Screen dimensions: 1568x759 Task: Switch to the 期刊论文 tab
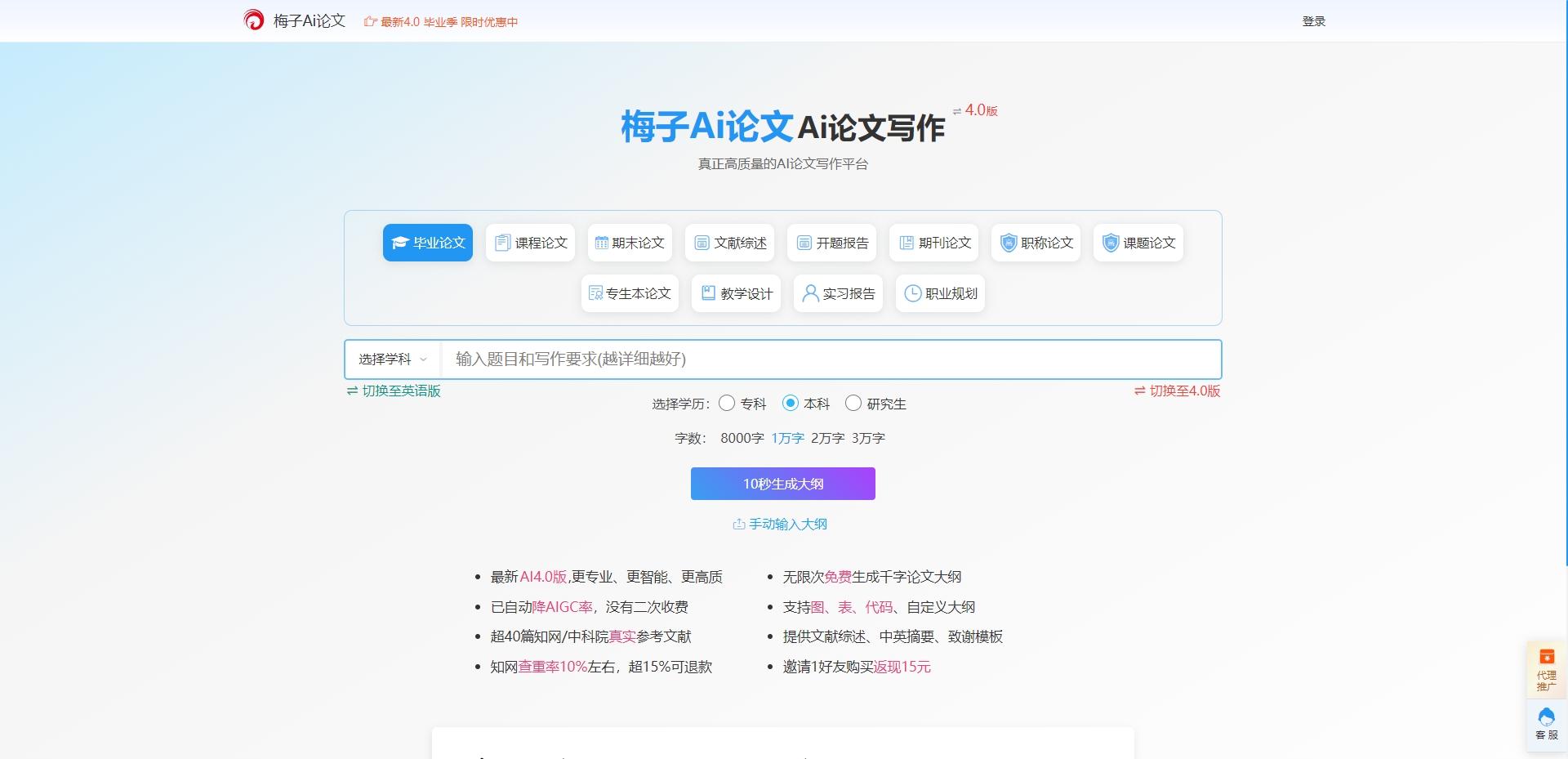[x=933, y=243]
